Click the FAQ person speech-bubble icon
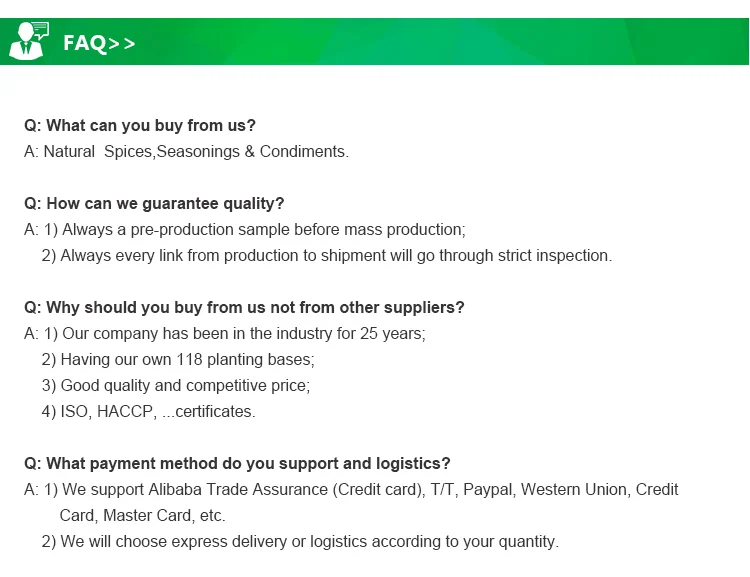The width and height of the screenshot is (750, 577). 29,41
